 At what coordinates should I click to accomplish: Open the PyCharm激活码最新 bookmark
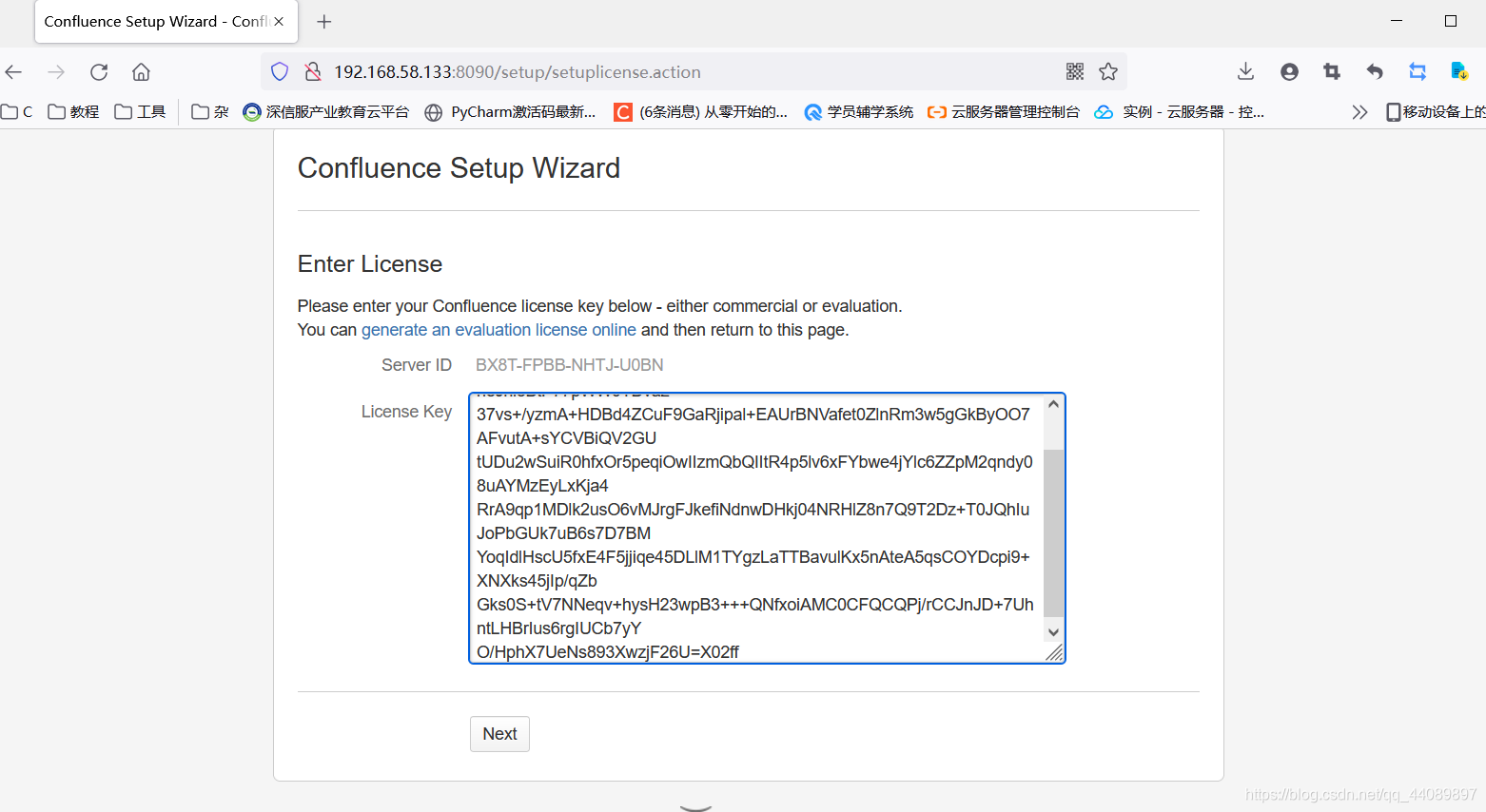510,112
